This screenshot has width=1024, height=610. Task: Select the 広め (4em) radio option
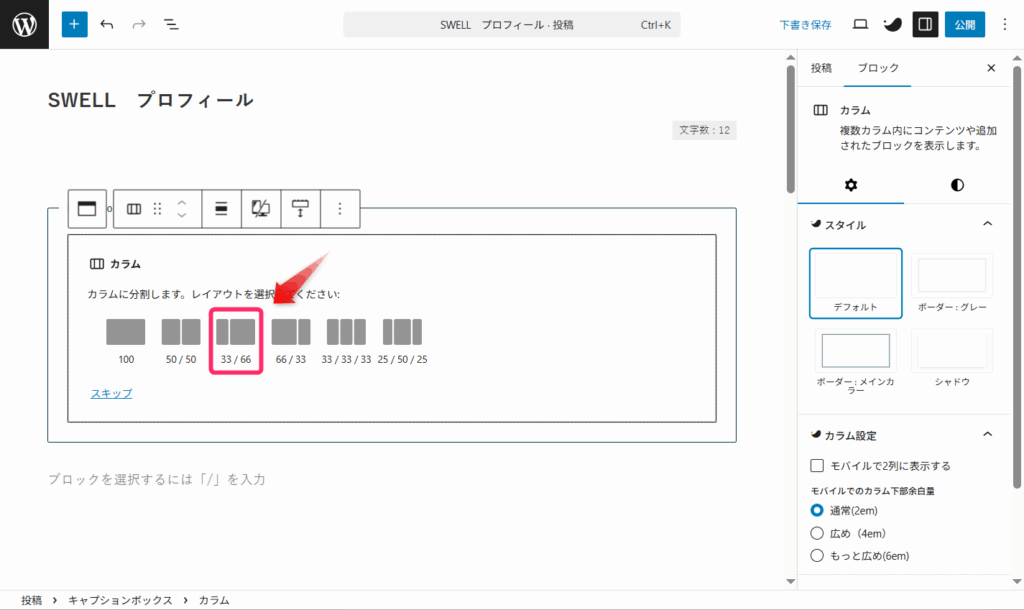coord(816,533)
